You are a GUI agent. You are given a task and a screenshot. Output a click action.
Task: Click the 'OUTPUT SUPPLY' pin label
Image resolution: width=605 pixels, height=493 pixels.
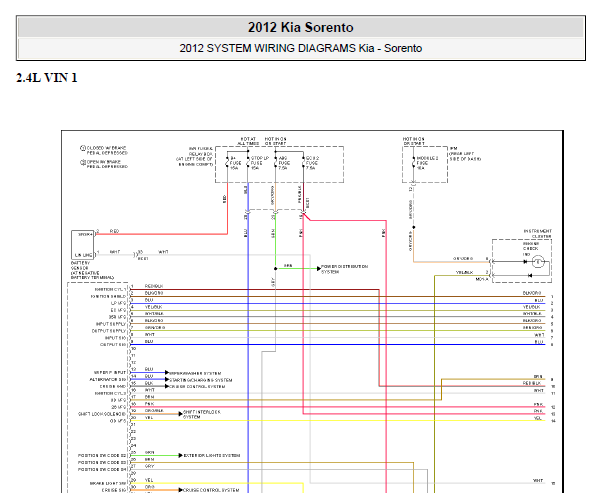click(x=109, y=331)
